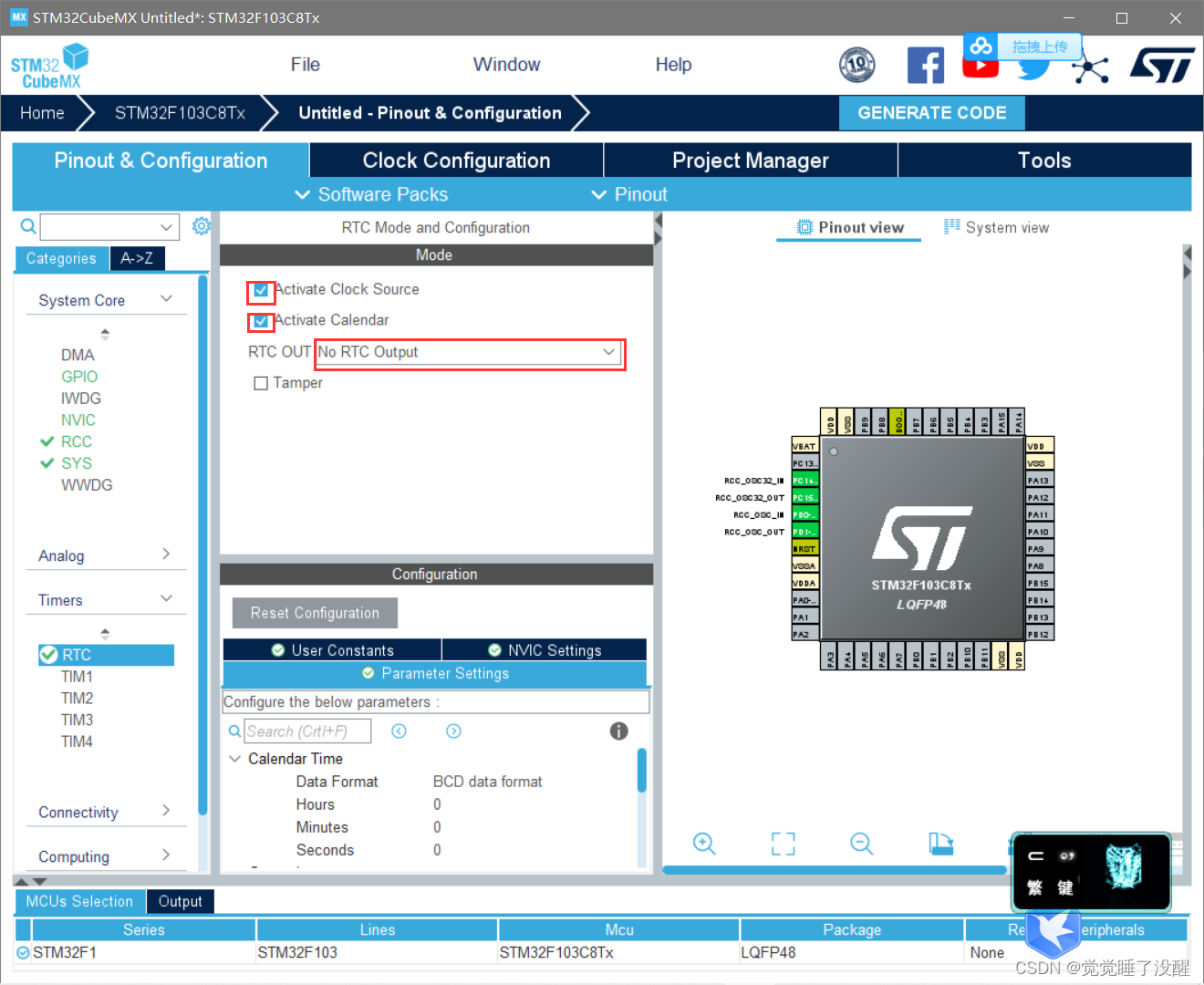
Task: Show parameter information icon
Action: click(618, 731)
